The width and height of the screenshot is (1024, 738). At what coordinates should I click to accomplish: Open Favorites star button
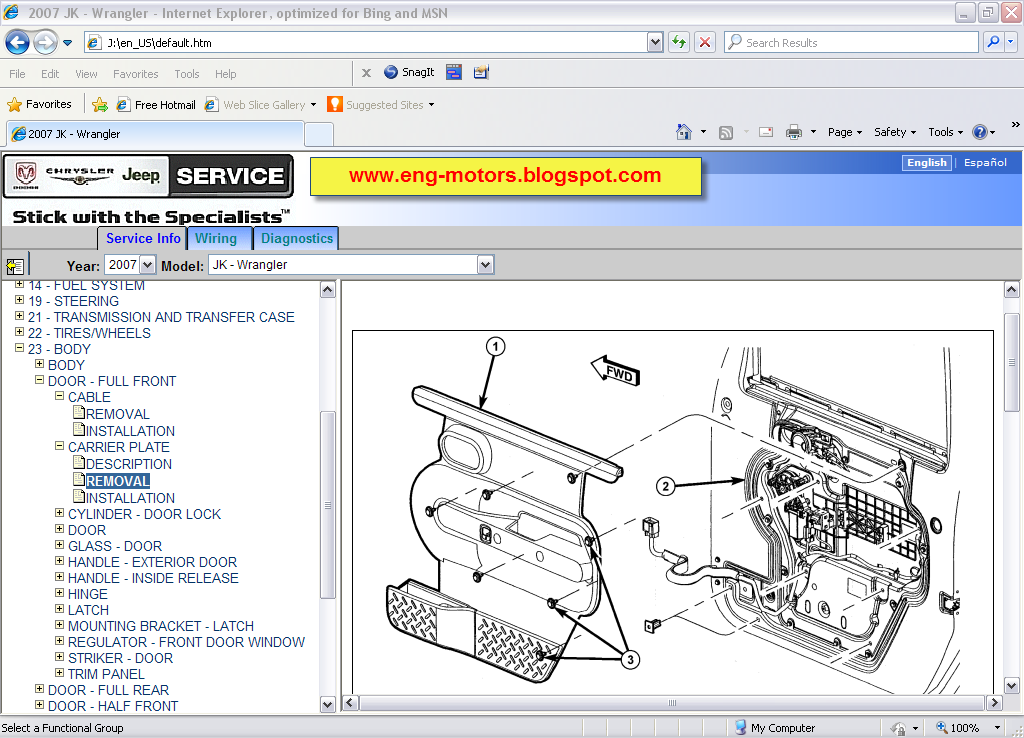click(x=39, y=104)
